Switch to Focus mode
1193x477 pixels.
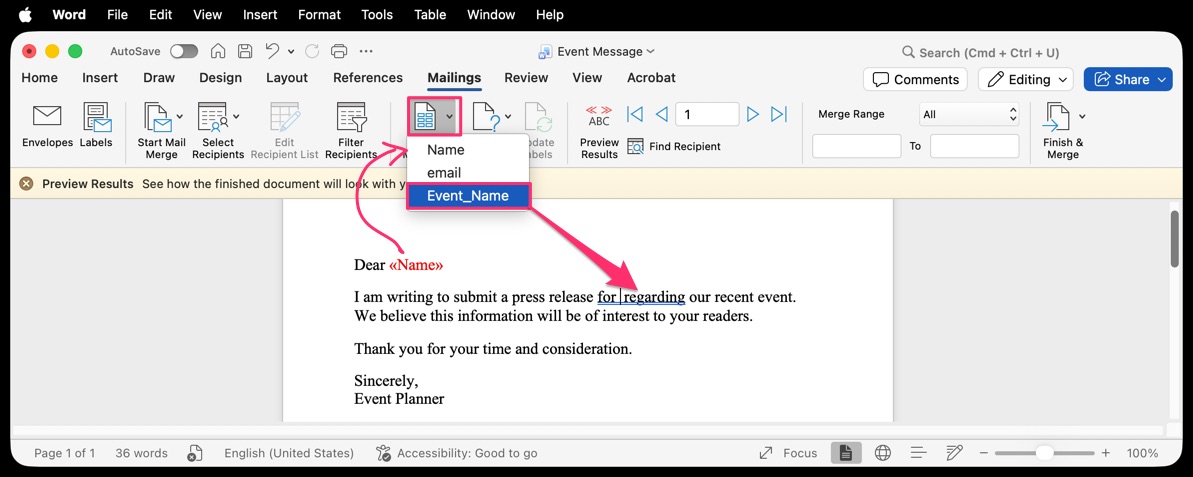[787, 453]
